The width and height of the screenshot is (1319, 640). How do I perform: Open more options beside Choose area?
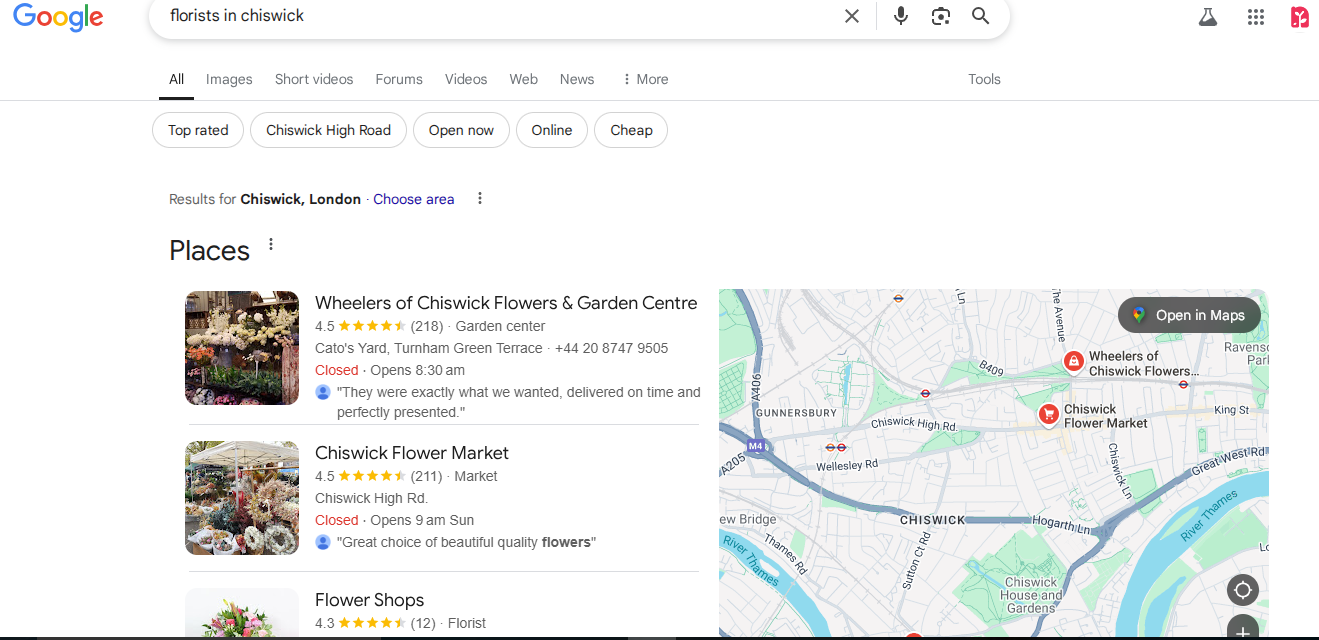pyautogui.click(x=480, y=198)
